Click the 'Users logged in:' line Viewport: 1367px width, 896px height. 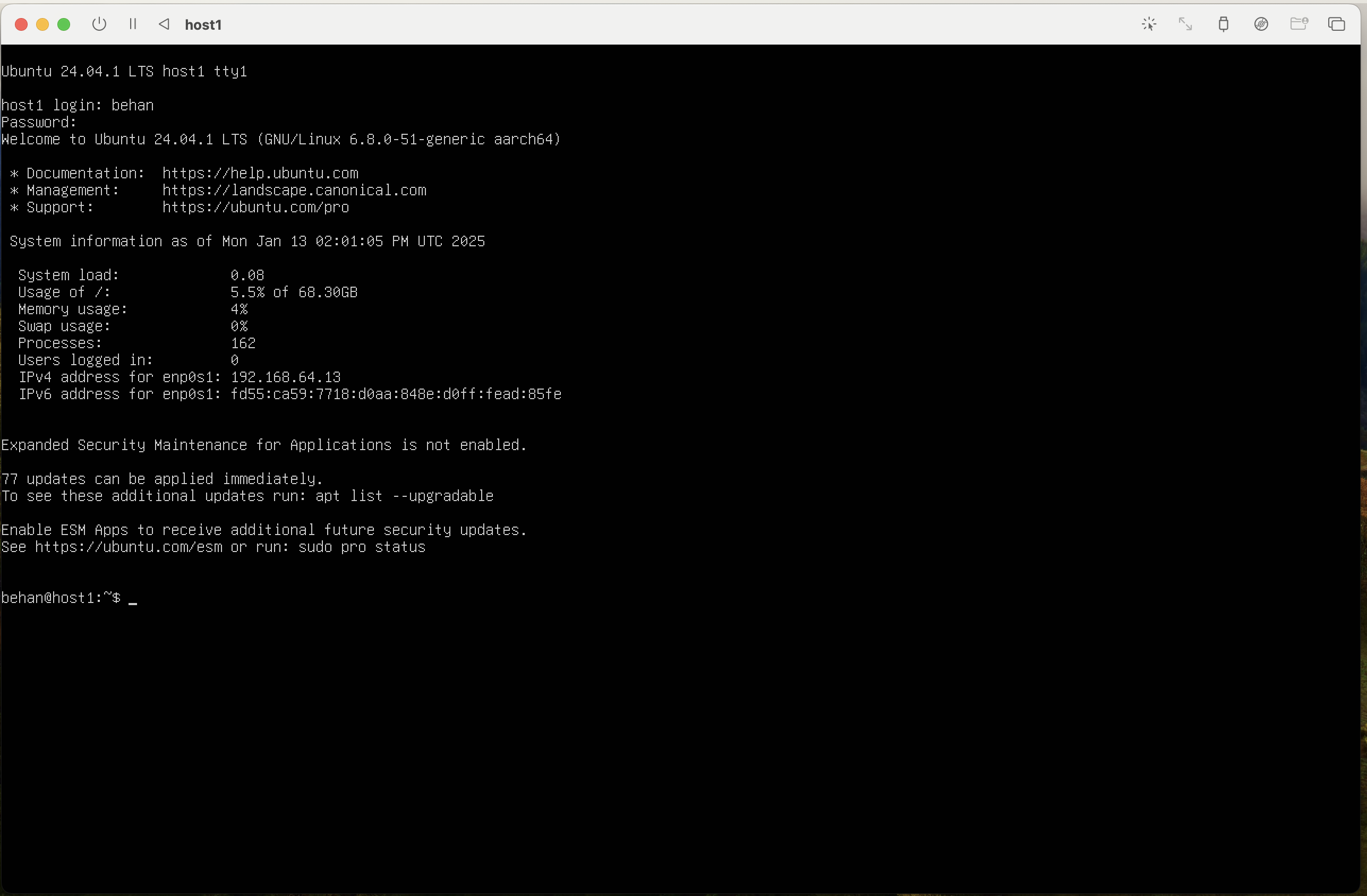128,360
